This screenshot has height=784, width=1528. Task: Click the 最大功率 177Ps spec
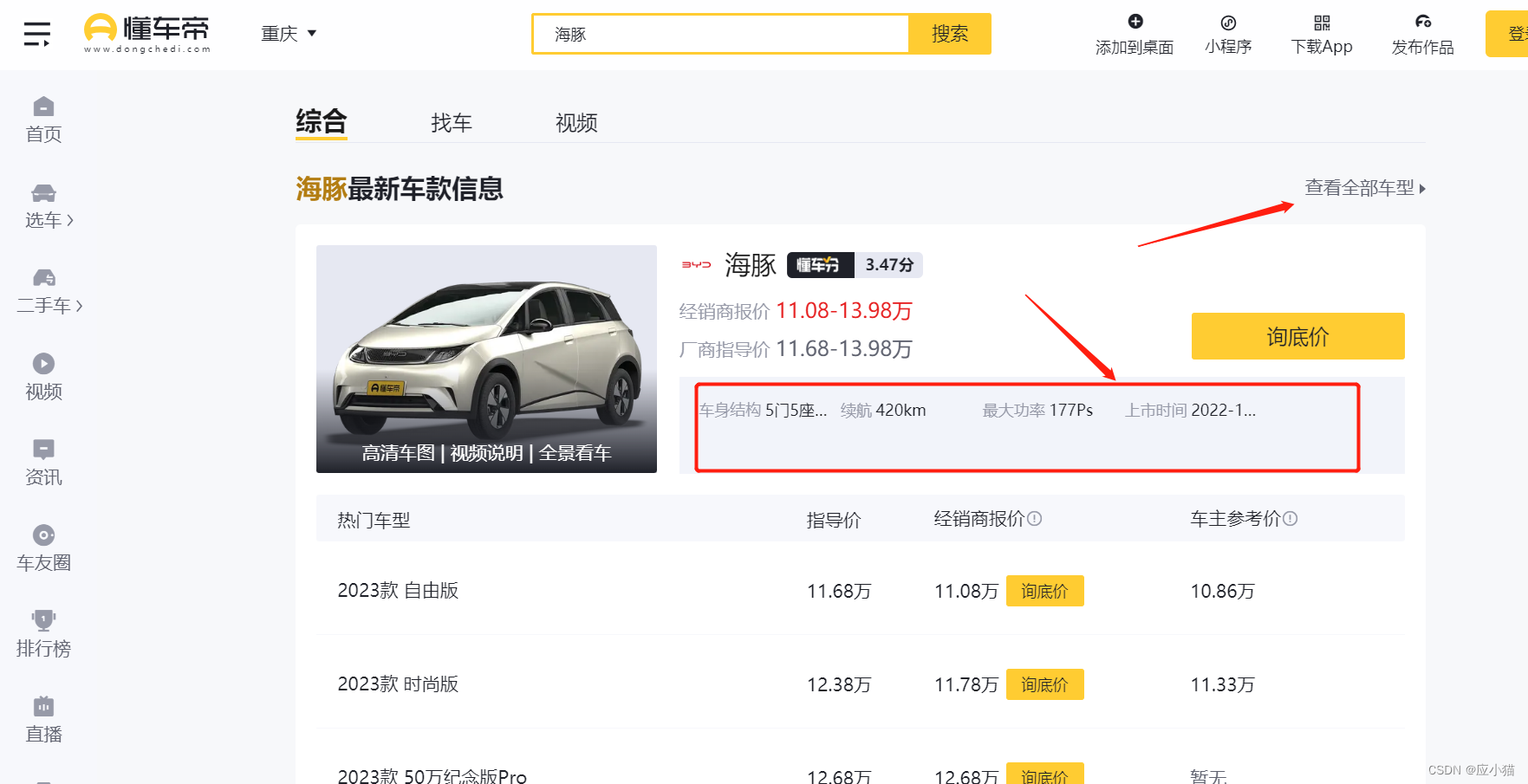point(1037,411)
